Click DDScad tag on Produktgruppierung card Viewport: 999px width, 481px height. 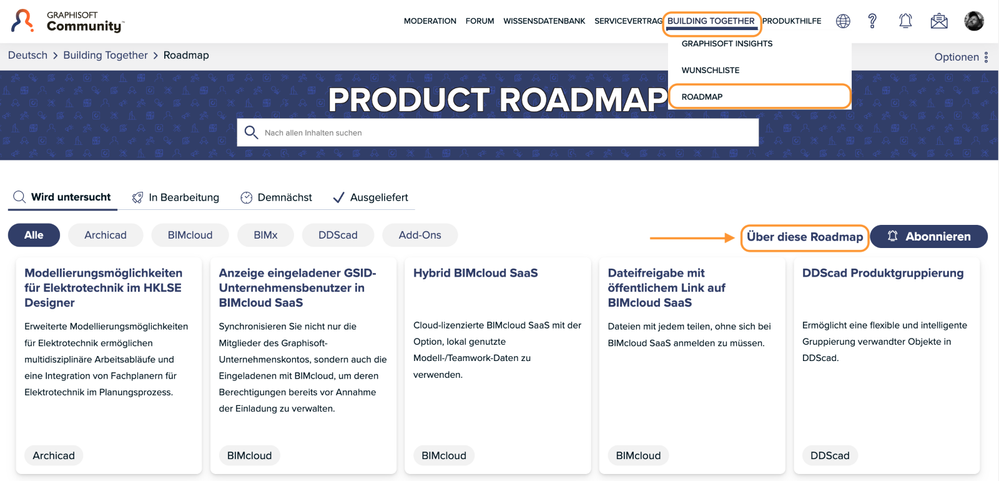[830, 456]
